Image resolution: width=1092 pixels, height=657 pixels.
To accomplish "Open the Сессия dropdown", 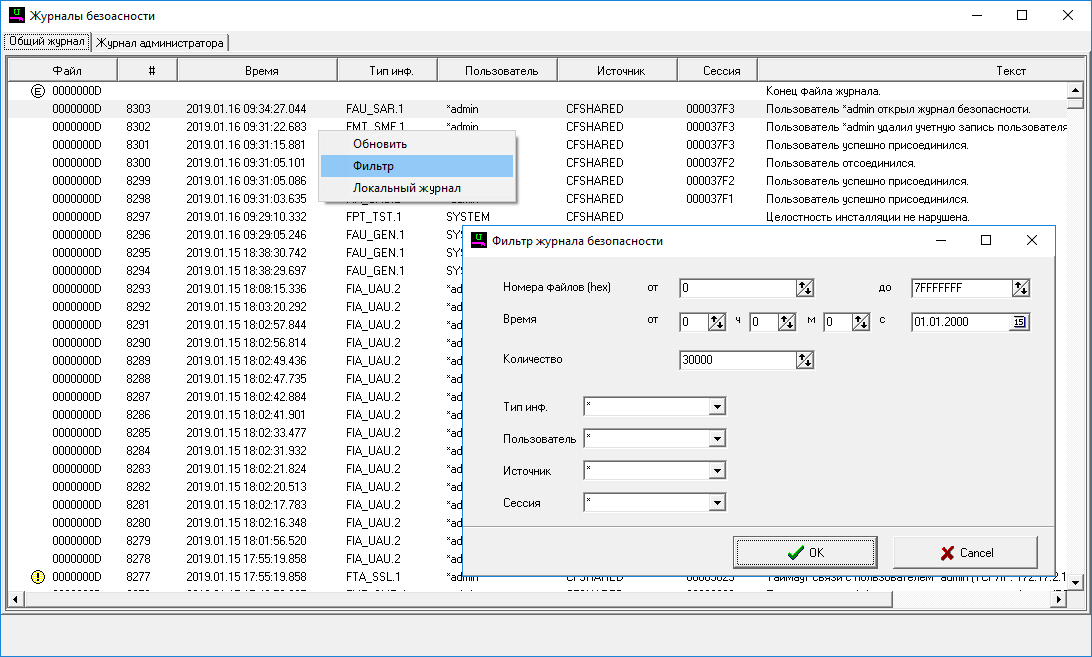I will pos(716,502).
